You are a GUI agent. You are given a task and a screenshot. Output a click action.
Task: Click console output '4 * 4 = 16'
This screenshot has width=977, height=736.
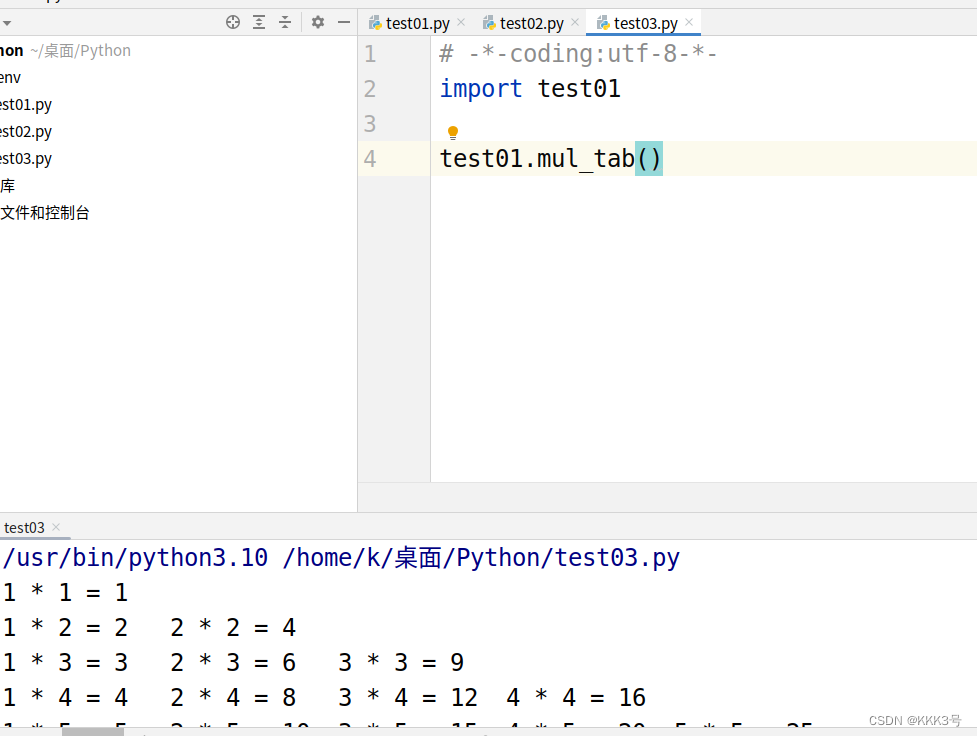click(x=576, y=697)
